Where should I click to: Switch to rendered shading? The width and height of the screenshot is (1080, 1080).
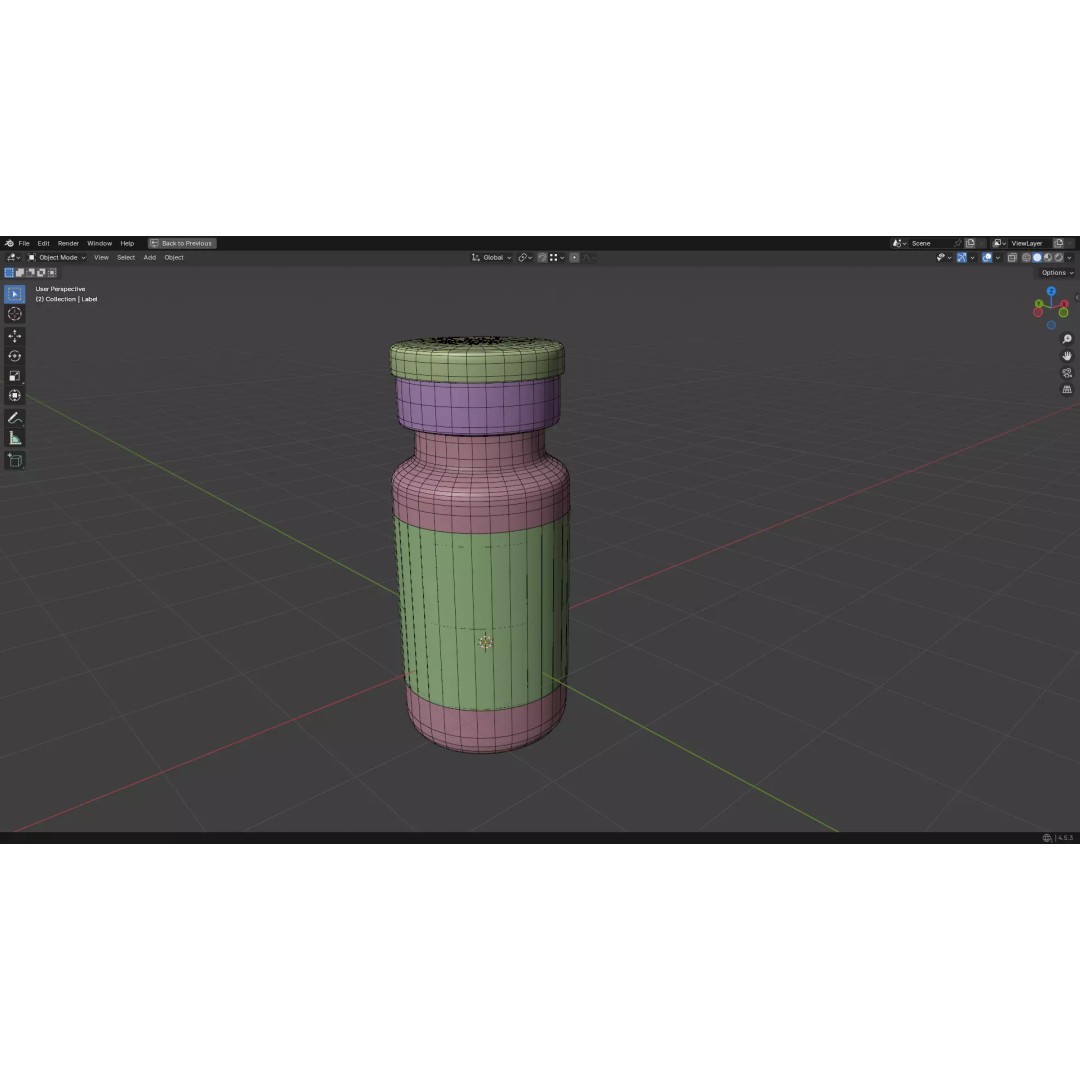[x=1059, y=258]
